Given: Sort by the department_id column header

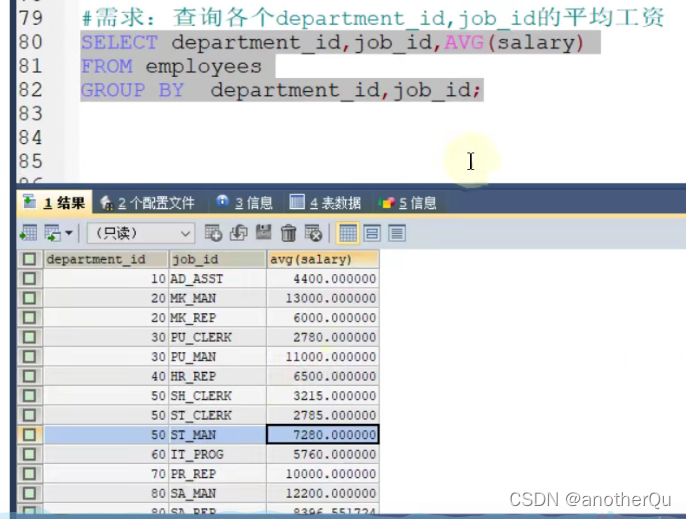Looking at the screenshot, I should 105,259.
